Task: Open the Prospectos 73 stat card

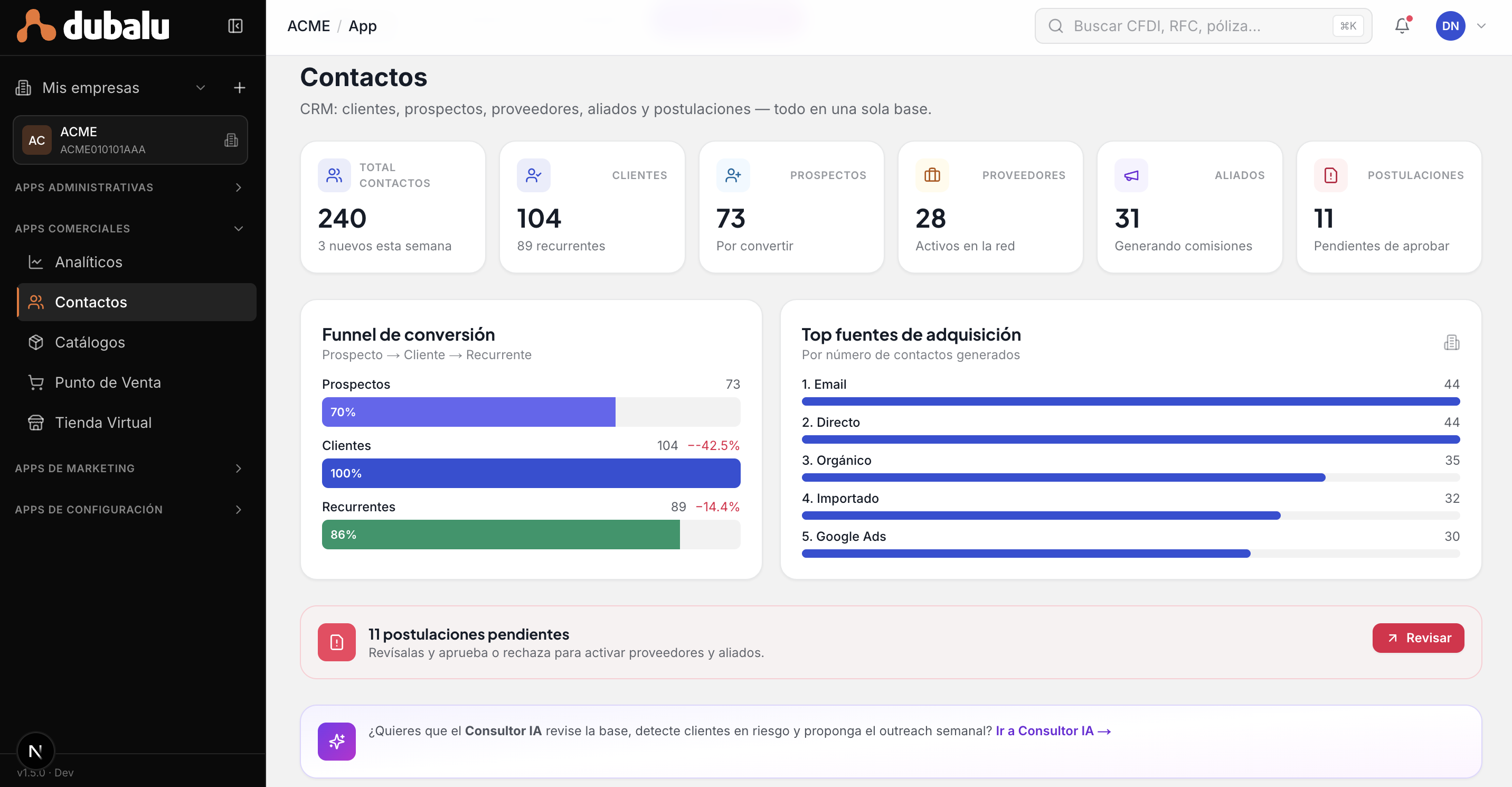Action: (x=791, y=207)
